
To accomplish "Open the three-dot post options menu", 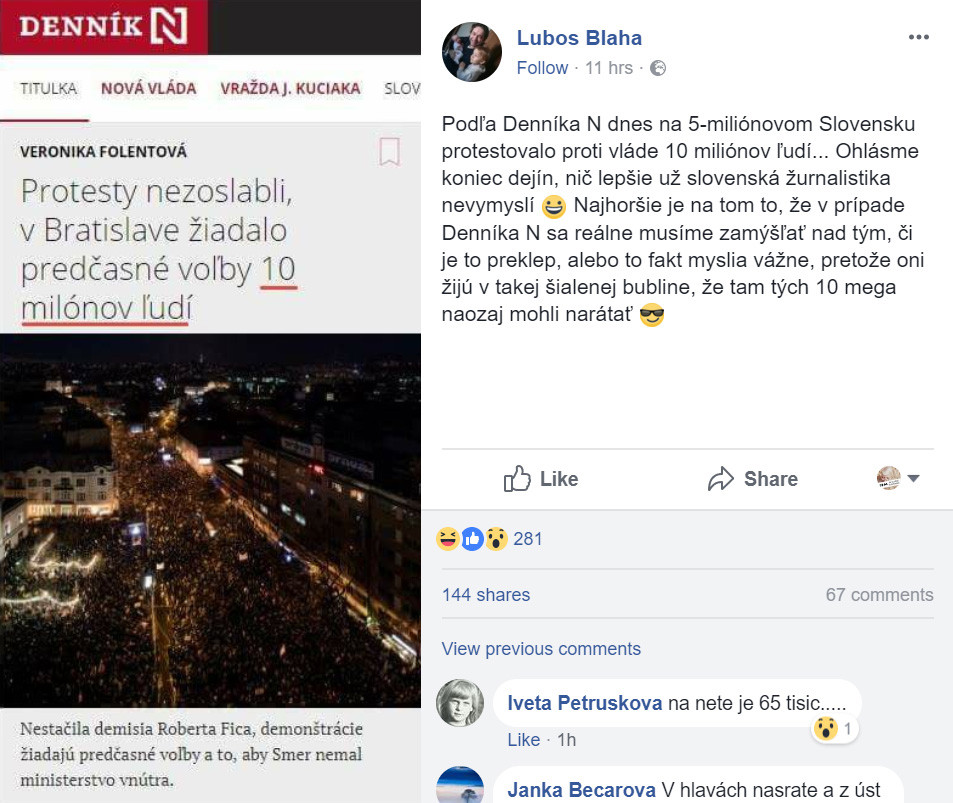I will (x=918, y=37).
